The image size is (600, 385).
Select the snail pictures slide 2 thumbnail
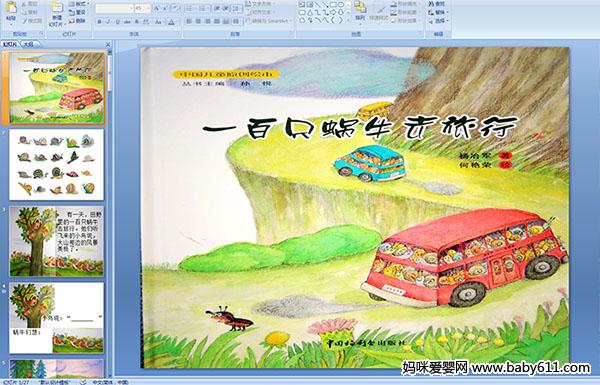tap(56, 165)
